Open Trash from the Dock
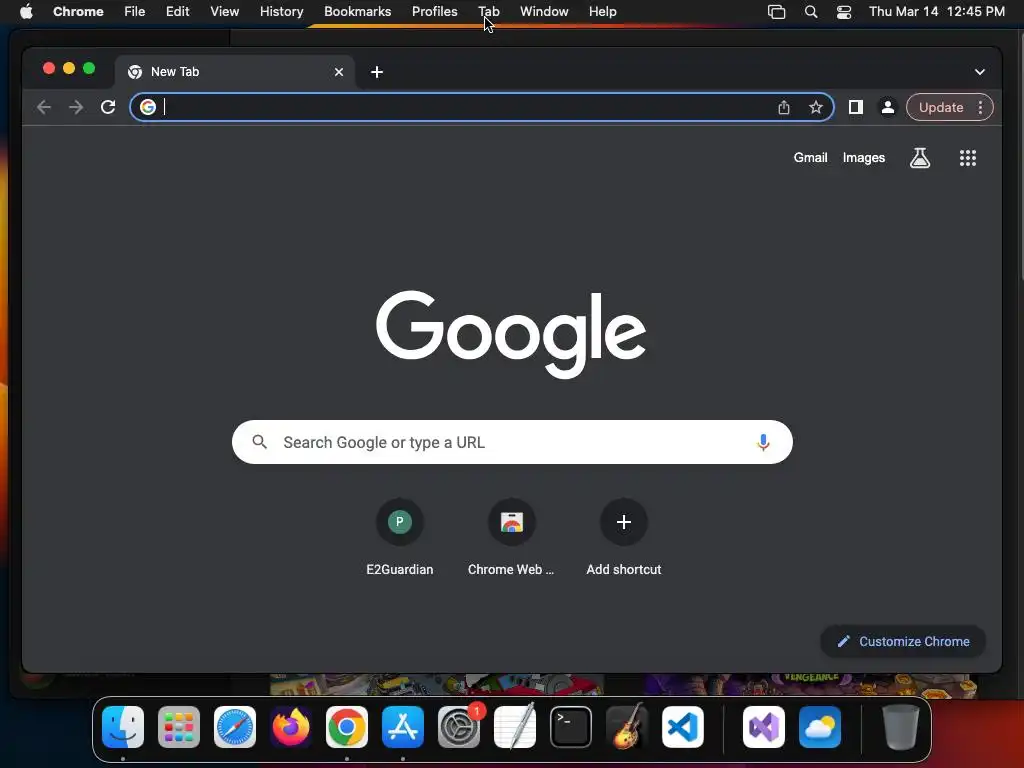This screenshot has width=1024, height=768. (x=901, y=727)
